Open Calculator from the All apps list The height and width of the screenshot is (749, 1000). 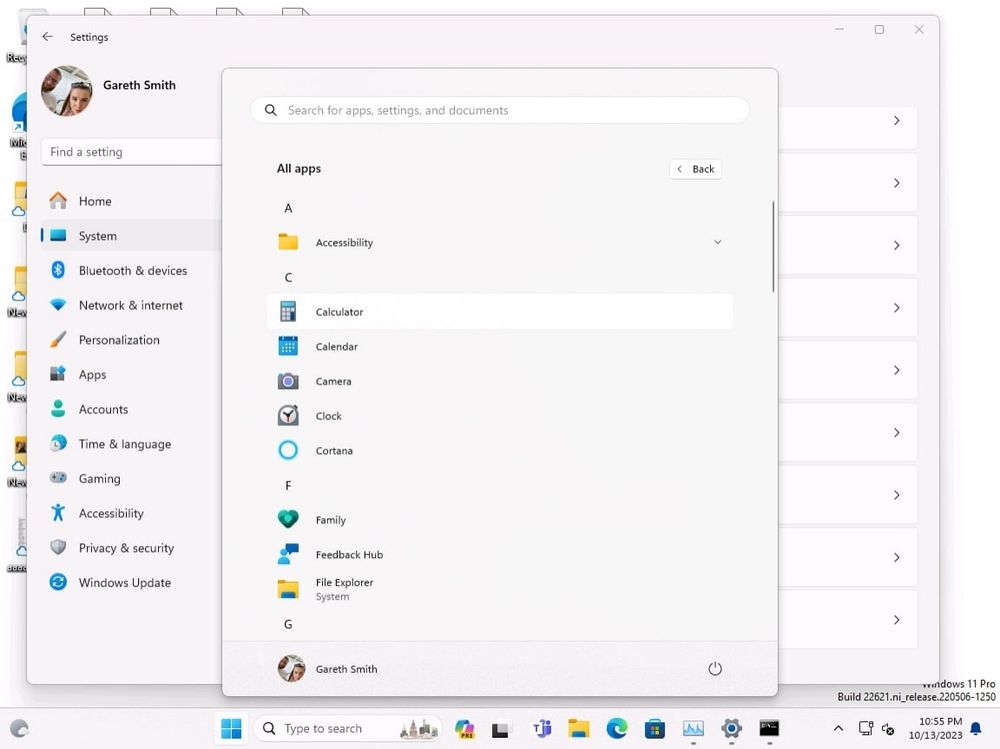pos(499,312)
